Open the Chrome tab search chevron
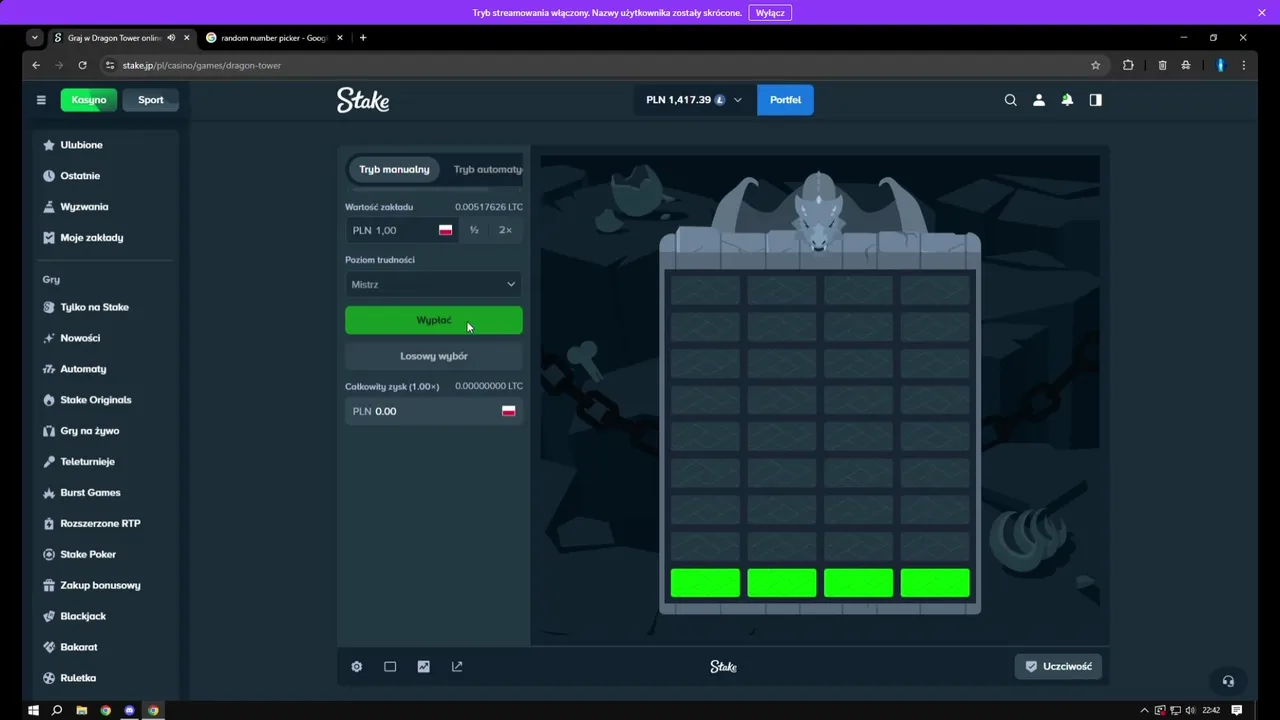 (35, 38)
